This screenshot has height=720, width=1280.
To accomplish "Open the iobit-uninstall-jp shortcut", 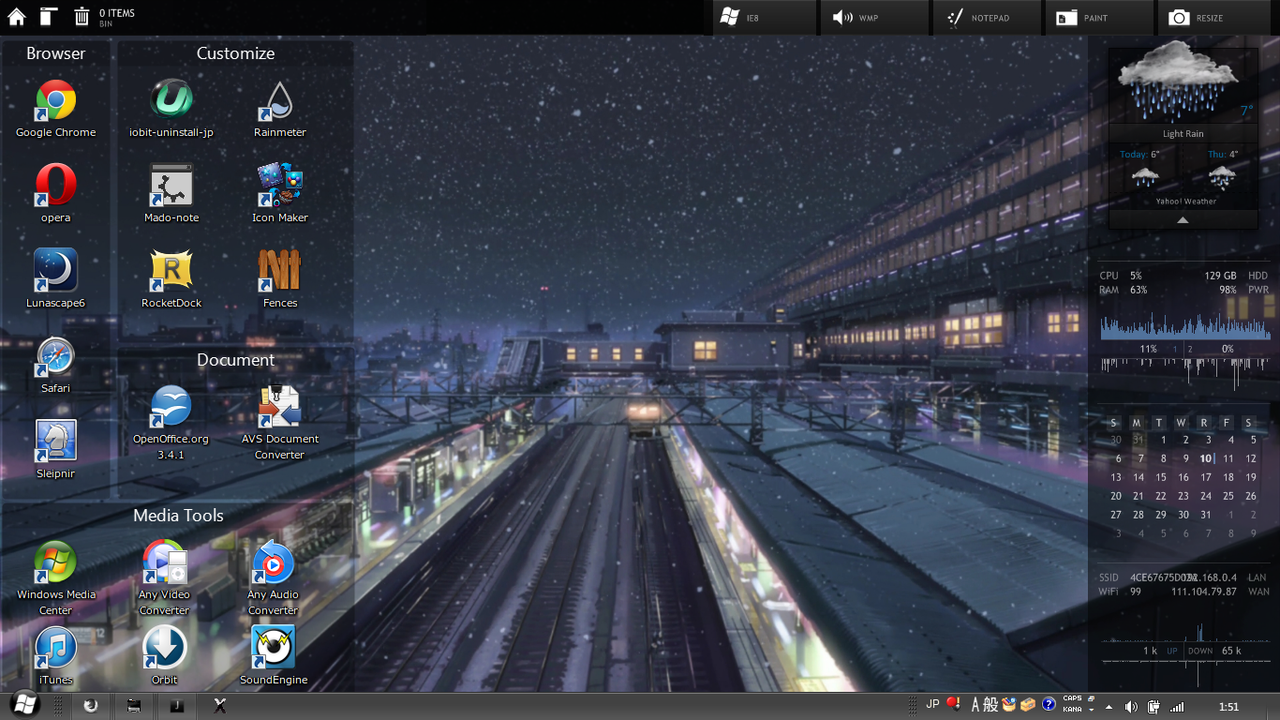I will pyautogui.click(x=171, y=109).
